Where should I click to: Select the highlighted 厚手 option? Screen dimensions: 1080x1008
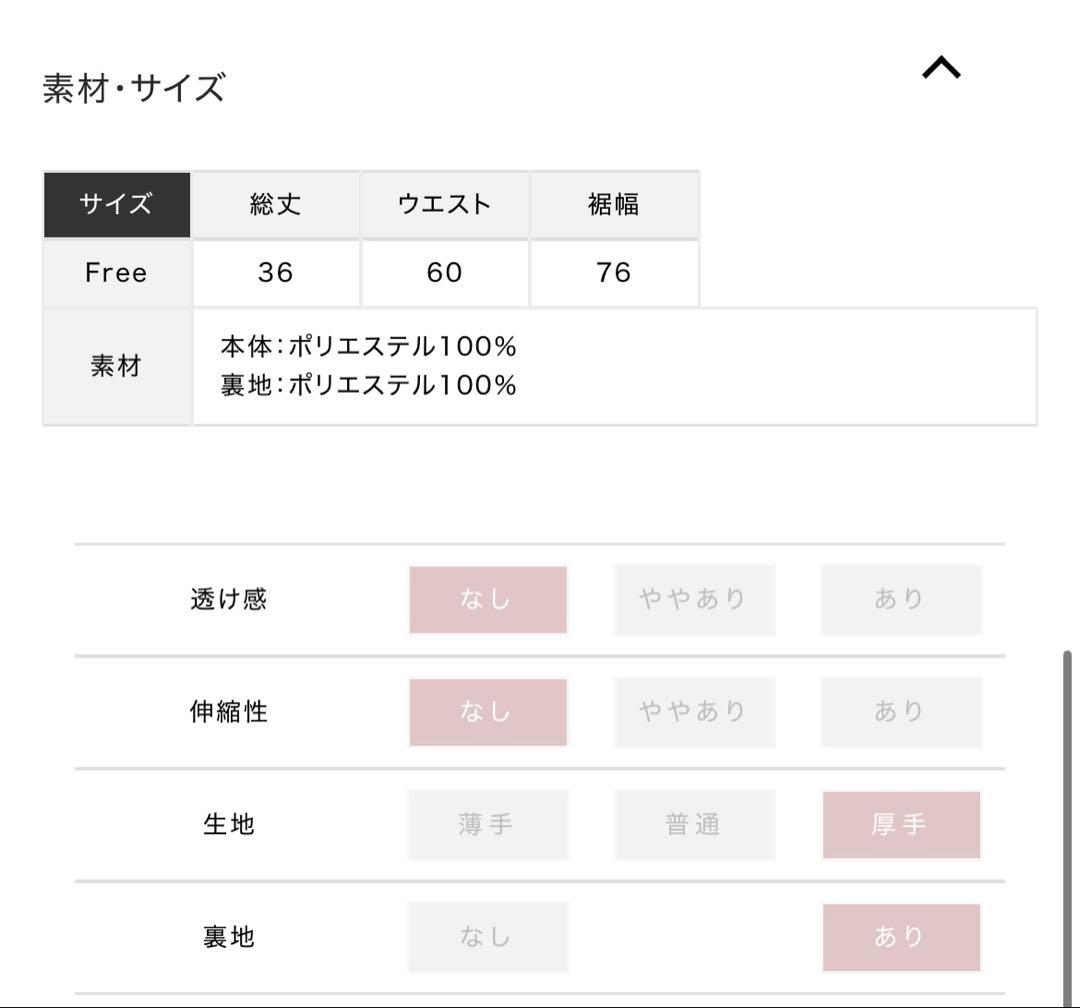901,824
